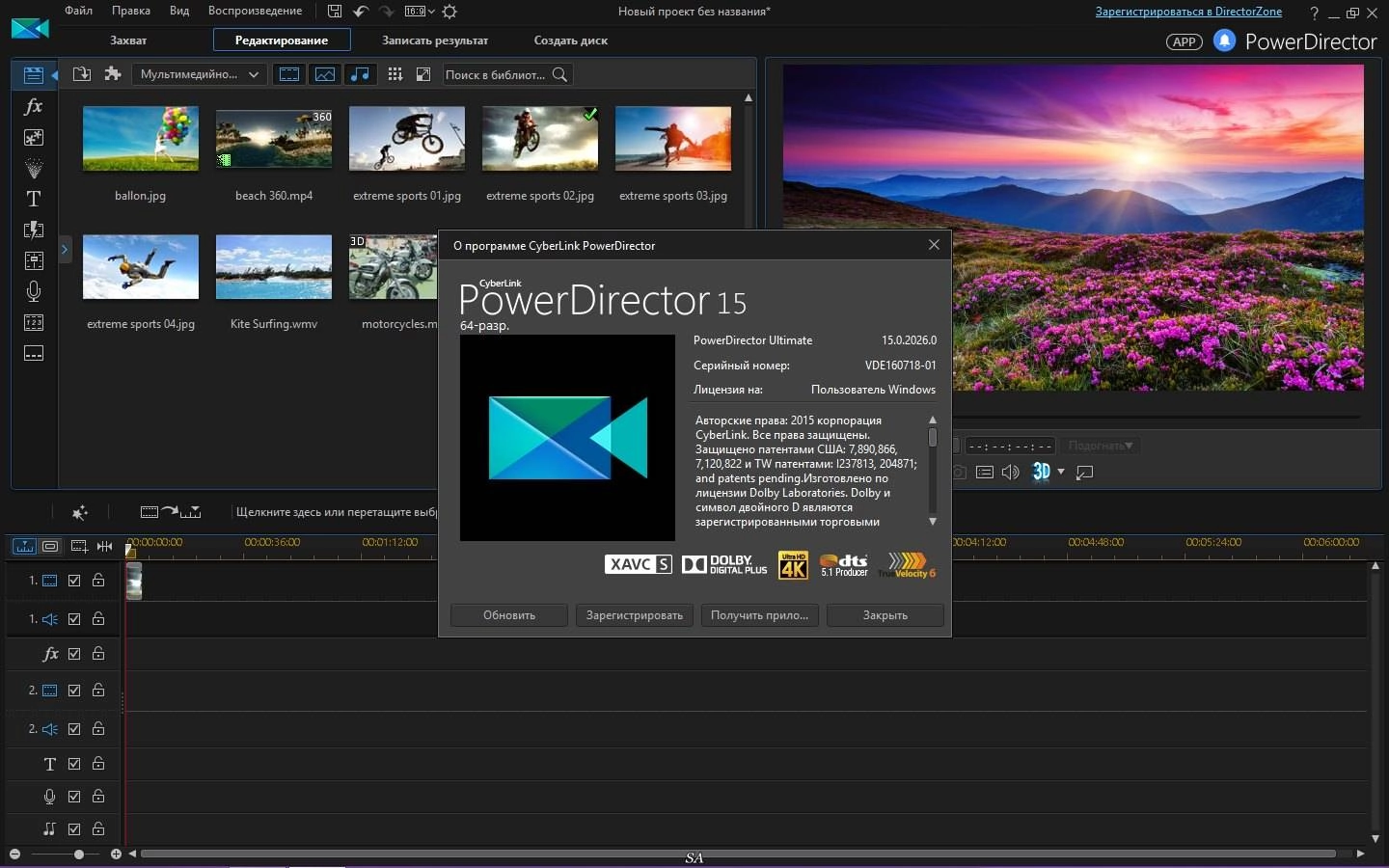Screen dimensions: 1389x868
Task: Click the timeline zoom slider handle
Action: [x=79, y=854]
